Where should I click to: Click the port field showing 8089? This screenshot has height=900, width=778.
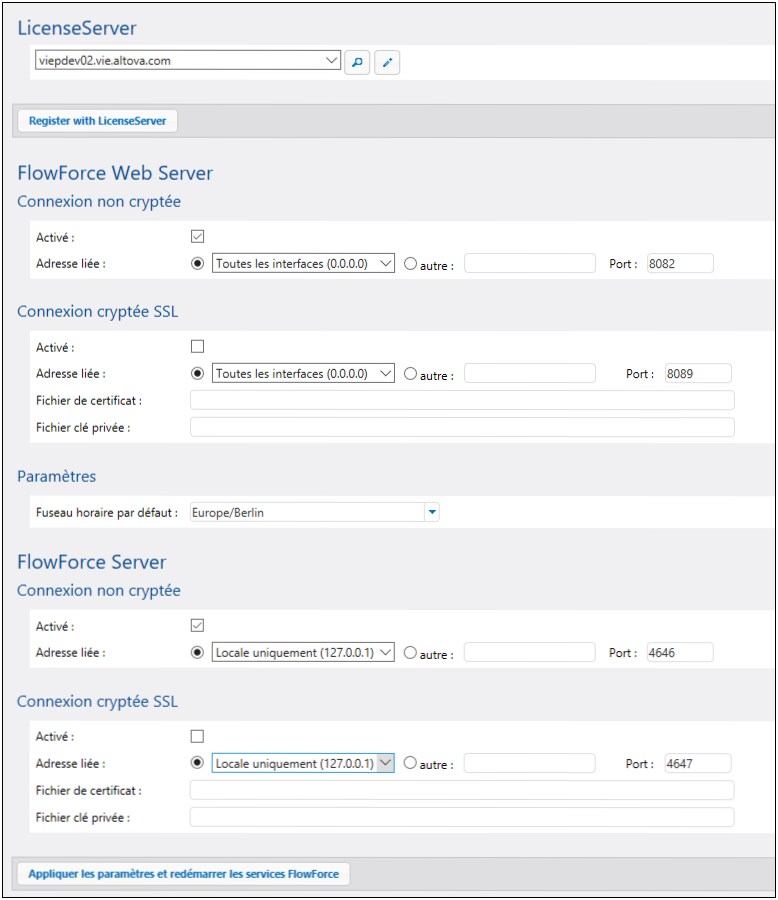pos(698,374)
